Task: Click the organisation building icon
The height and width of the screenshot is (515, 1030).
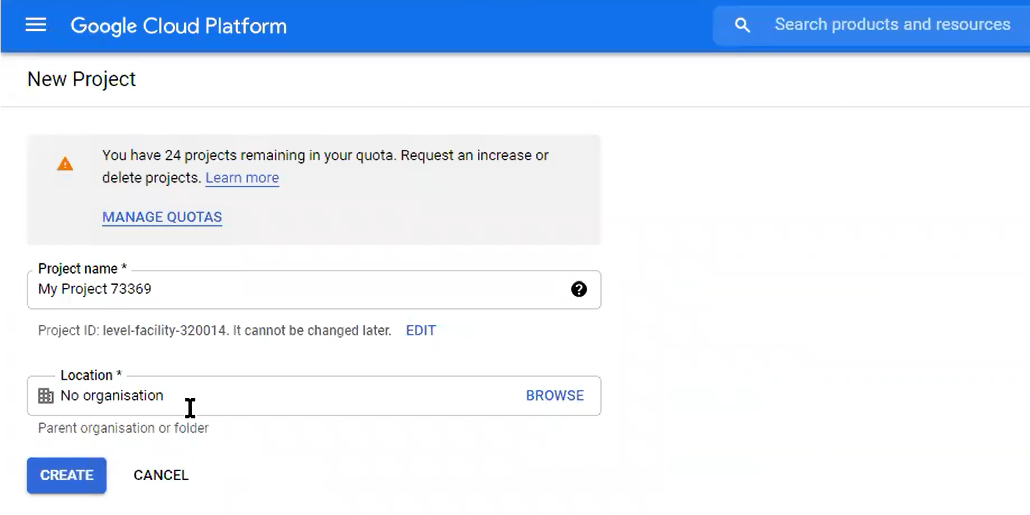Action: coord(45,395)
